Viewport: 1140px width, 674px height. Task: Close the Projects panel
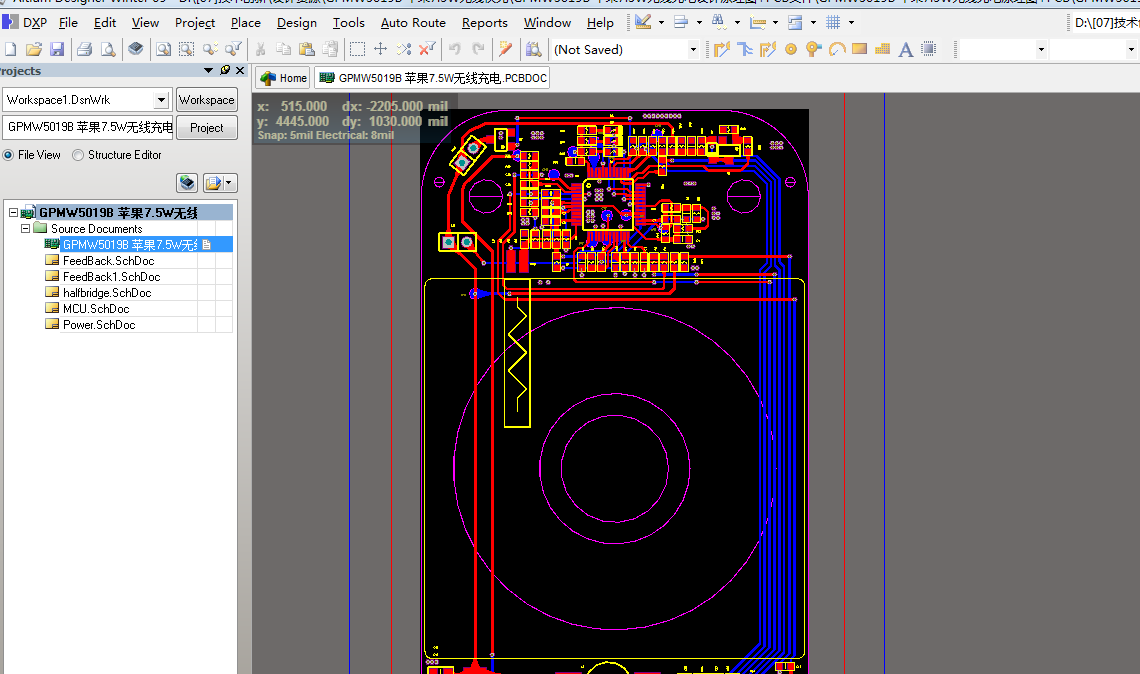(x=240, y=71)
